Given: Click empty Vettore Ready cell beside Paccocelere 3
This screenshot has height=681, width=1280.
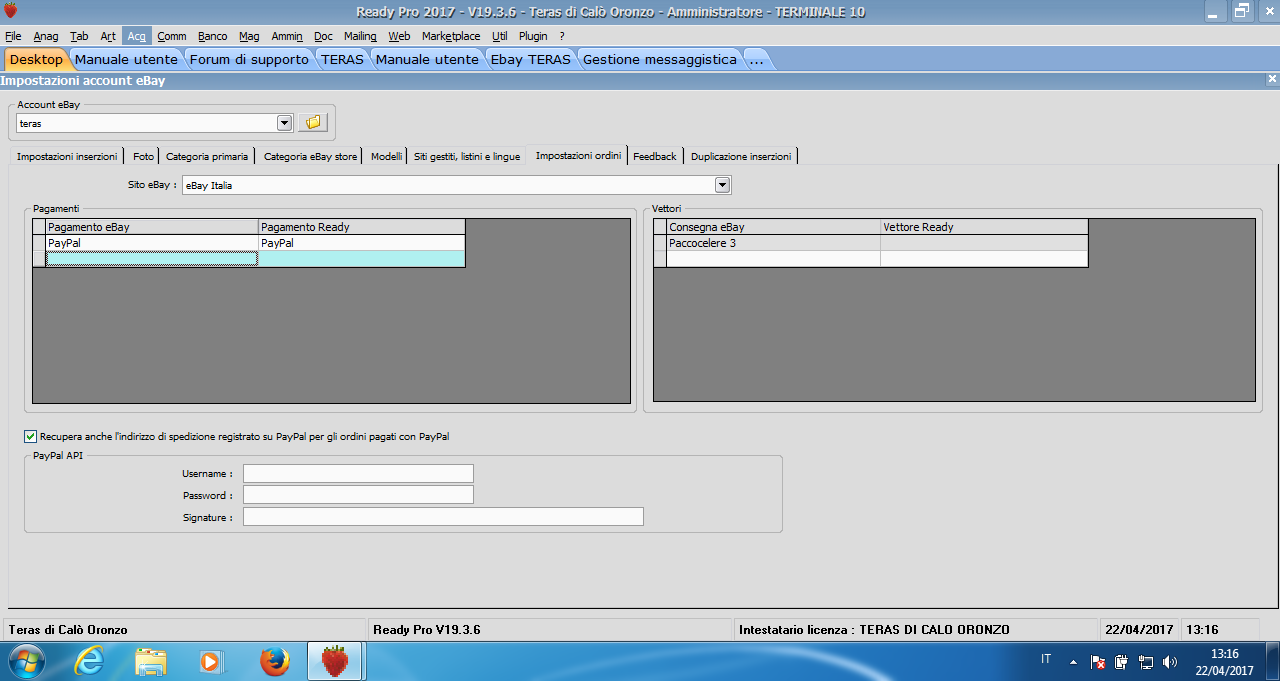Looking at the screenshot, I should point(984,243).
